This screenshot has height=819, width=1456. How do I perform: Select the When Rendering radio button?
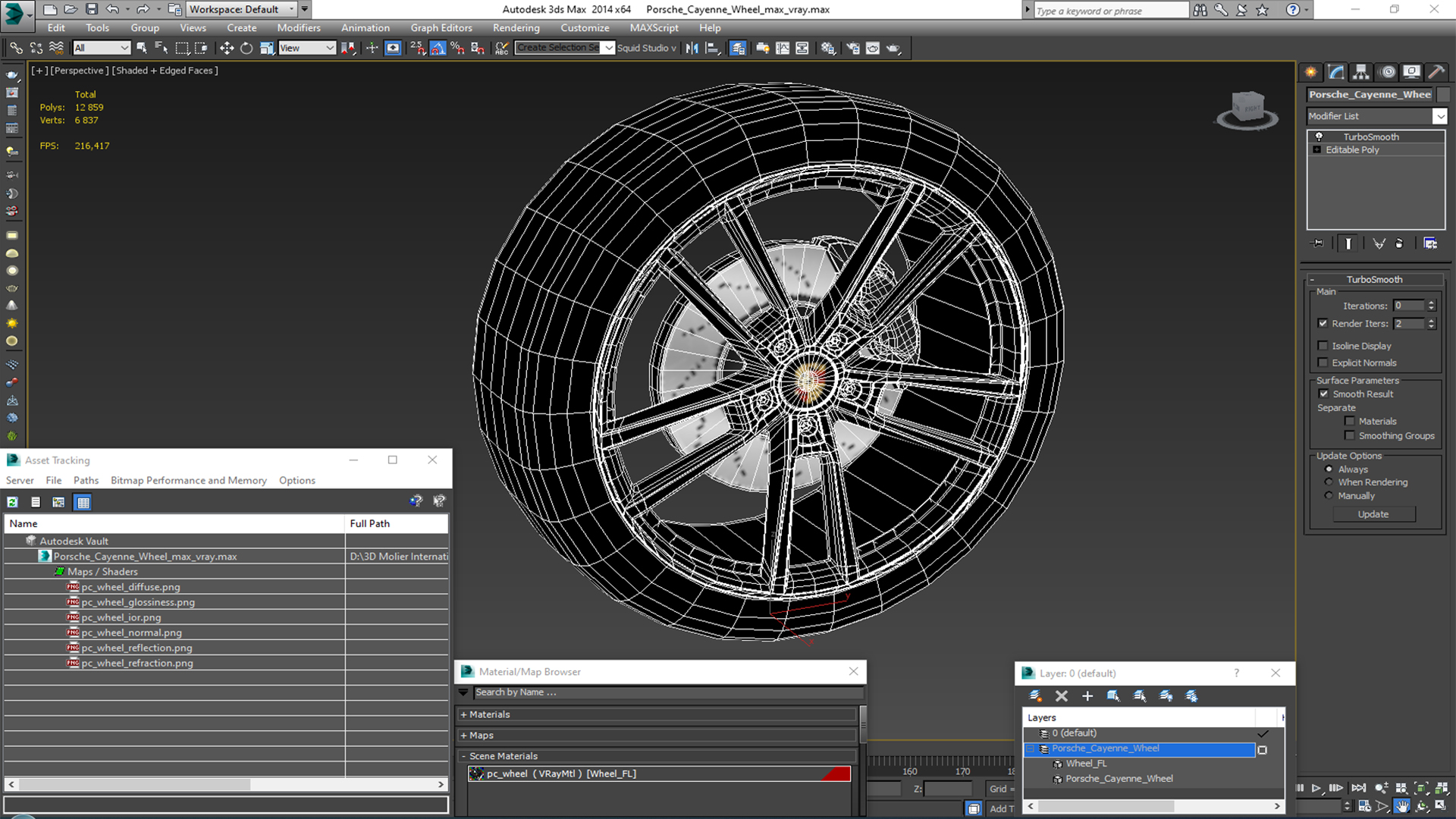[x=1329, y=482]
